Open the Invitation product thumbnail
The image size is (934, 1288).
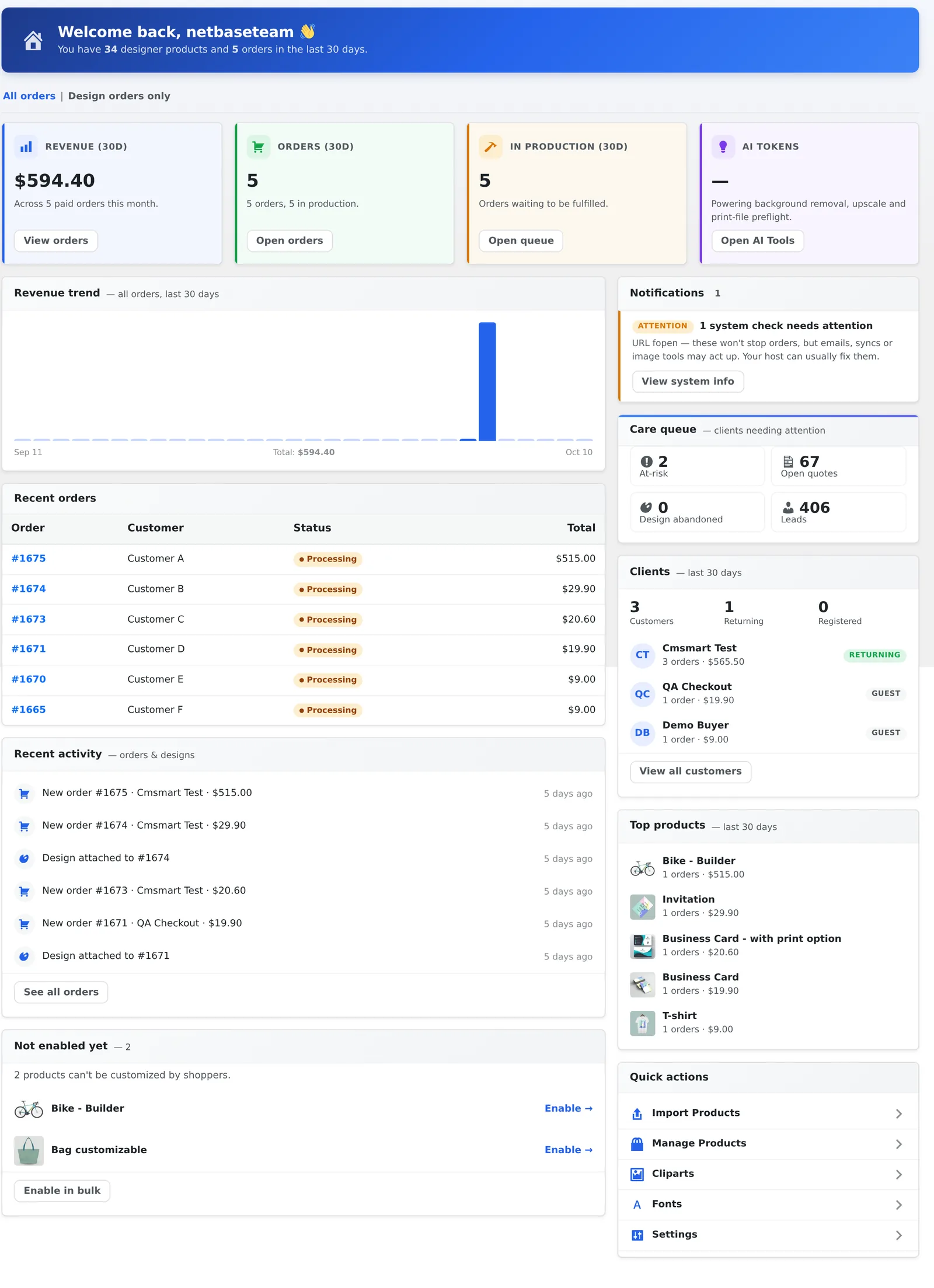pyautogui.click(x=642, y=907)
